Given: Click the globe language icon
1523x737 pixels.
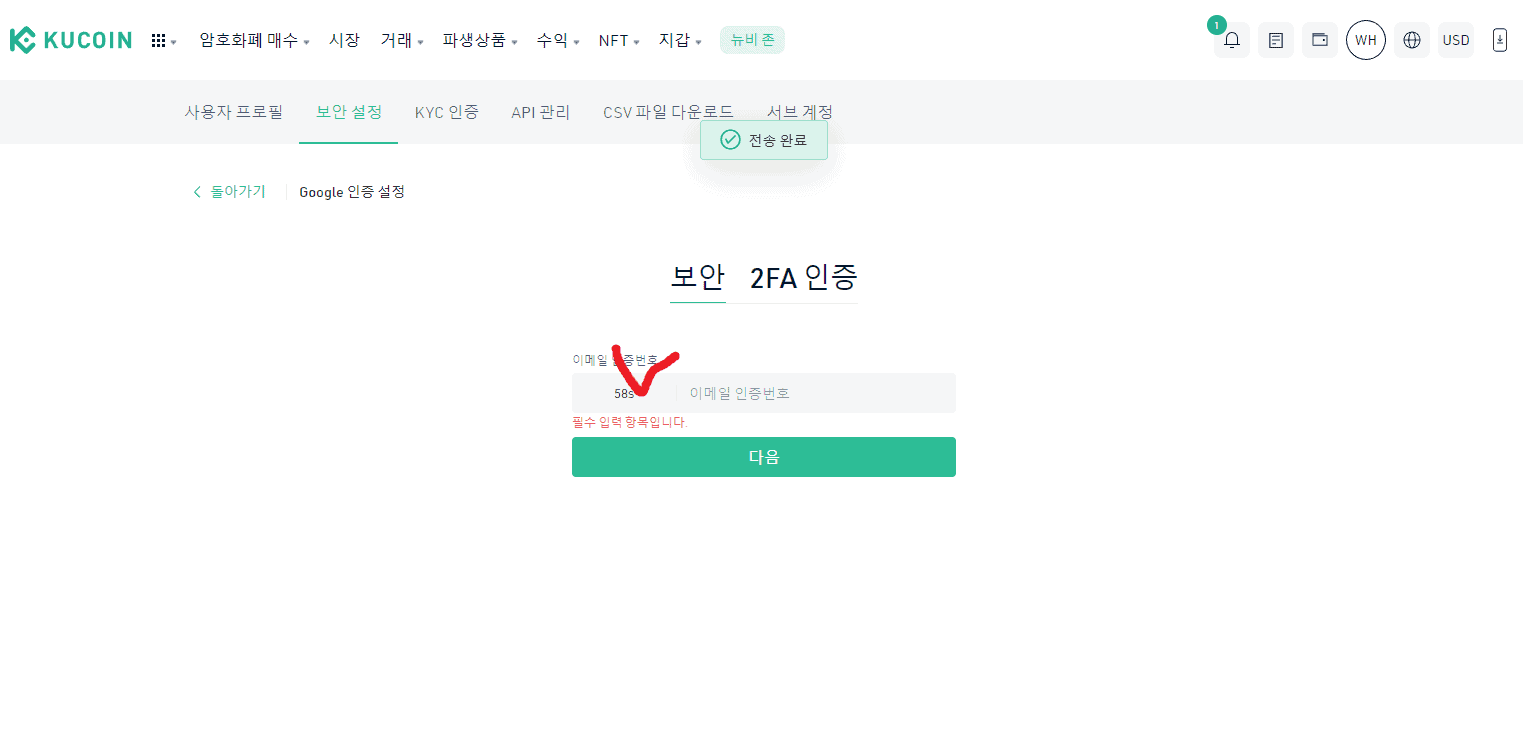Looking at the screenshot, I should (x=1411, y=40).
